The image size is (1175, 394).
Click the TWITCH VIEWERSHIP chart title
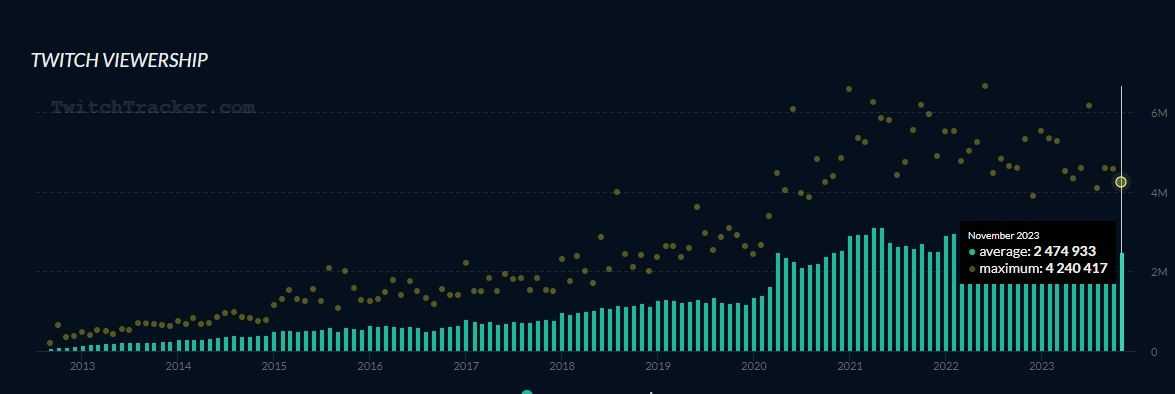click(x=119, y=61)
